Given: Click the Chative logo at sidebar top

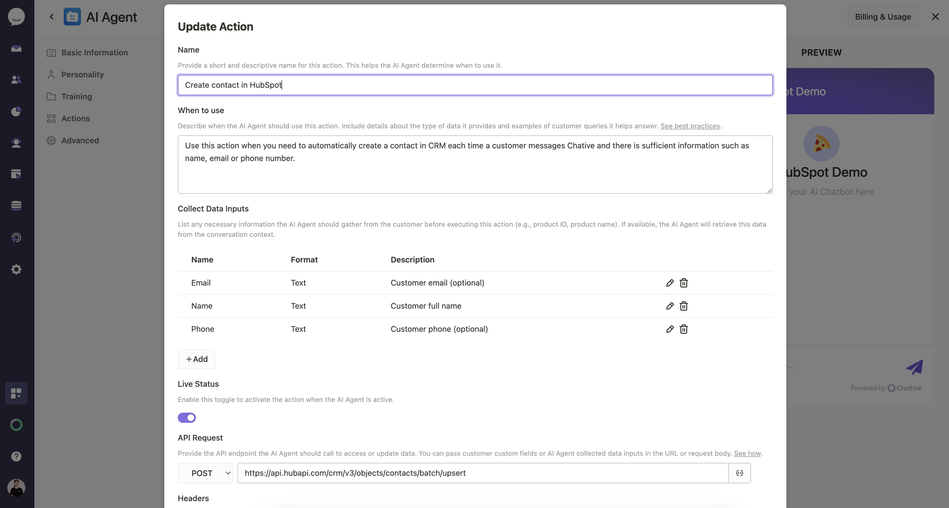Looking at the screenshot, I should point(16,17).
